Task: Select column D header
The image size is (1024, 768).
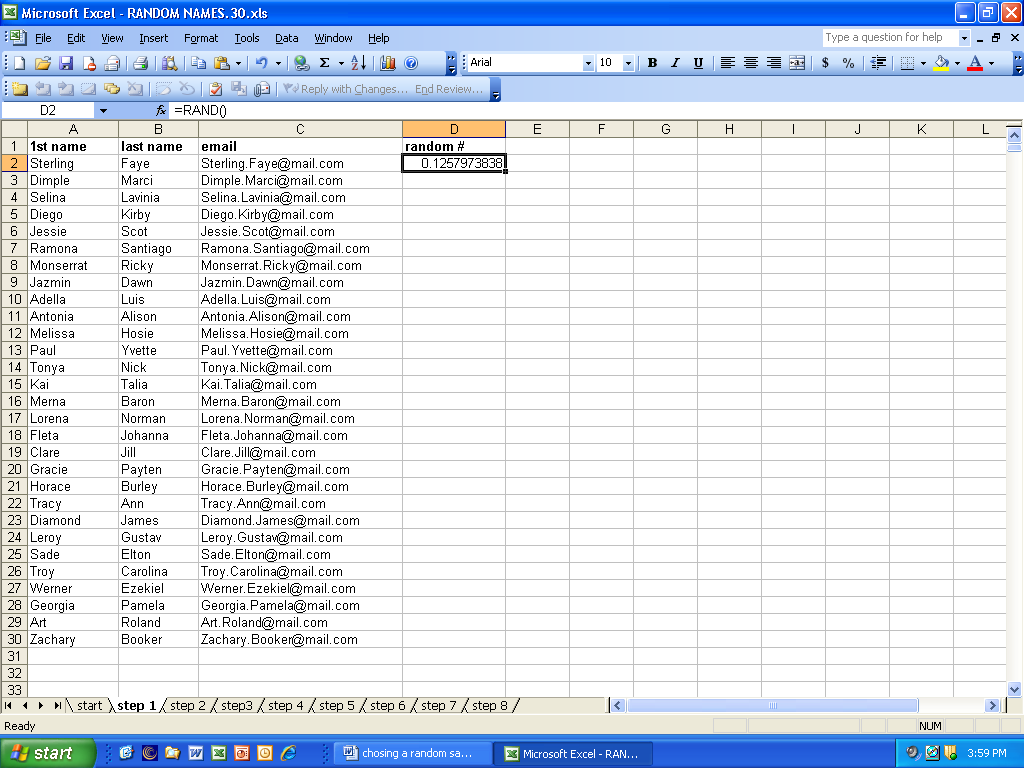Action: (x=454, y=129)
